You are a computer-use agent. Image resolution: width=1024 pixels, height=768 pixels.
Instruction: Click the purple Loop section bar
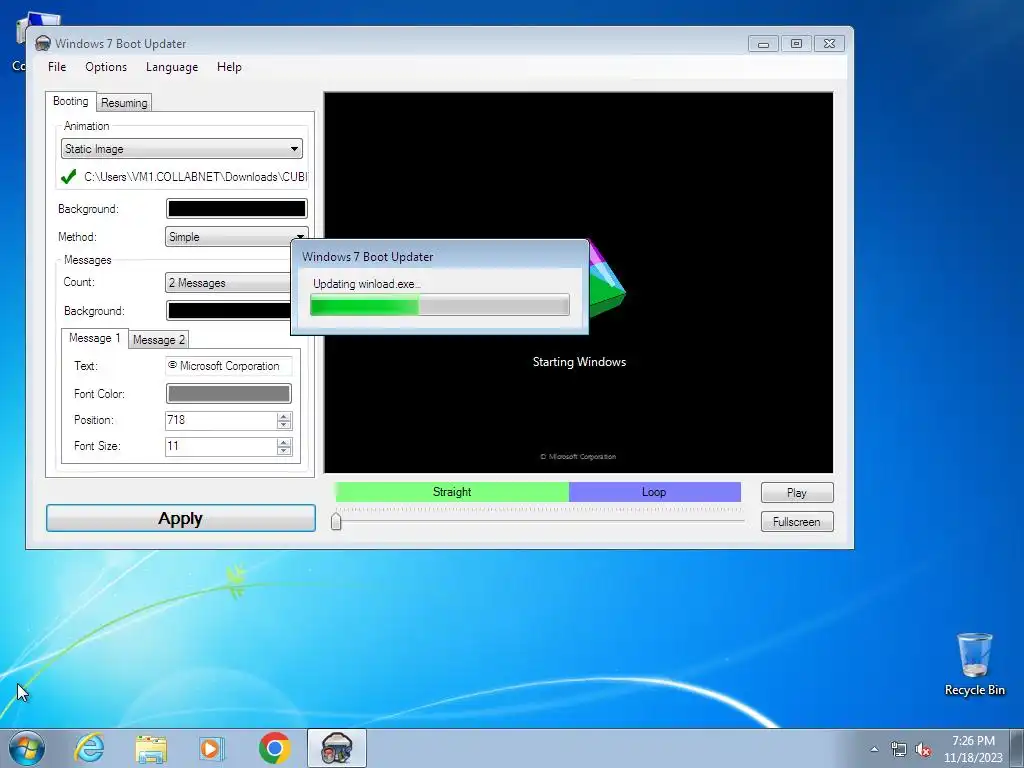coord(654,492)
